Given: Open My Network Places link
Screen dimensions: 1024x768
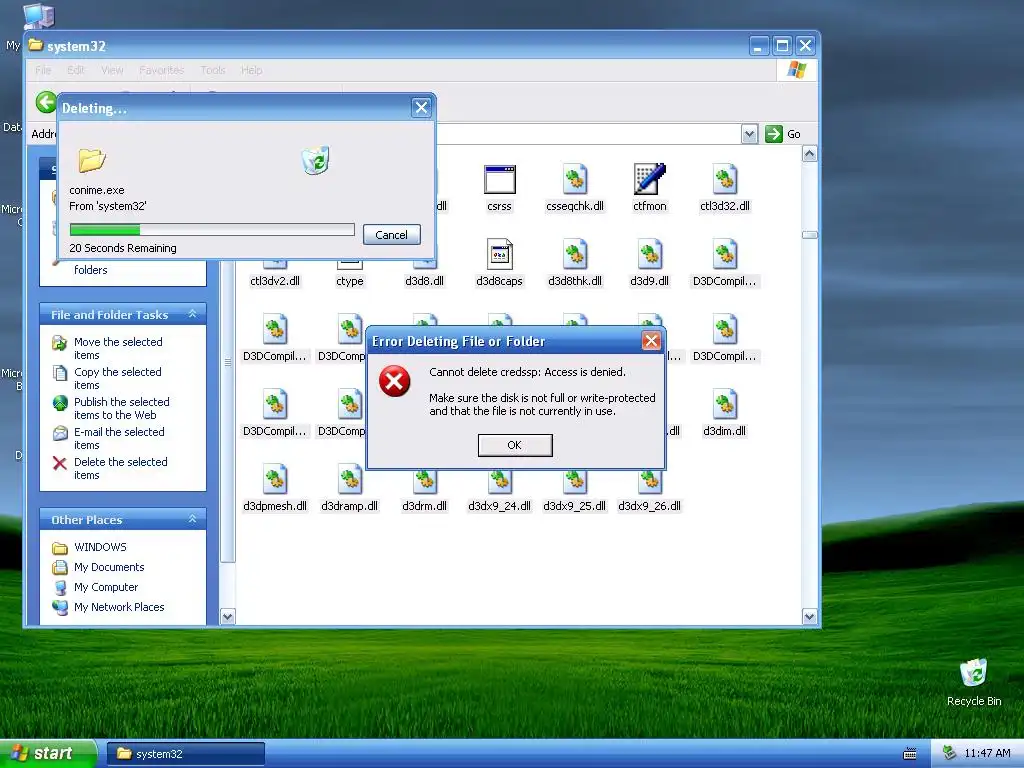Looking at the screenshot, I should point(108,607).
